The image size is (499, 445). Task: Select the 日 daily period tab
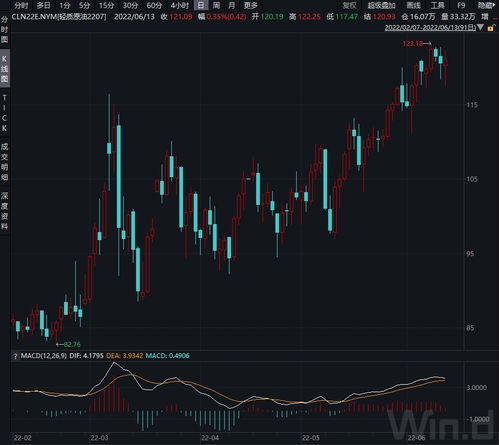click(201, 5)
